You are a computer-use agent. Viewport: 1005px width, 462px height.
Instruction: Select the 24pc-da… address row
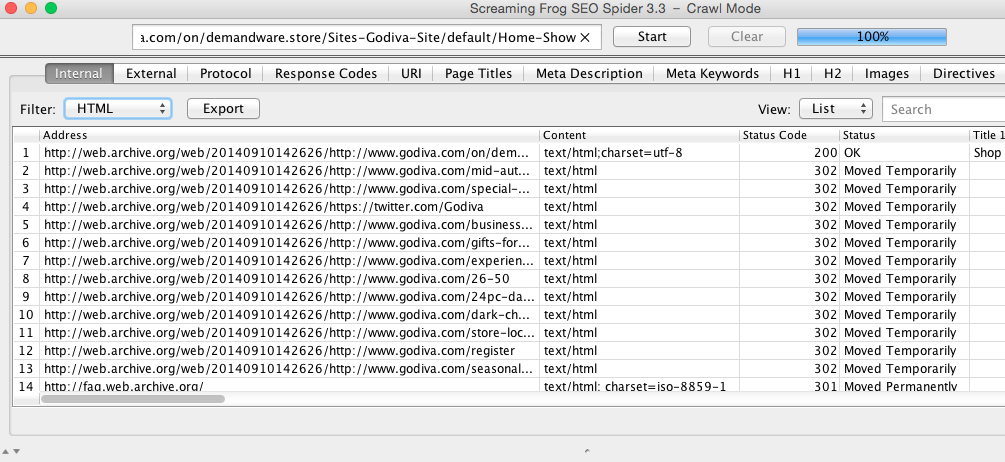click(x=290, y=297)
